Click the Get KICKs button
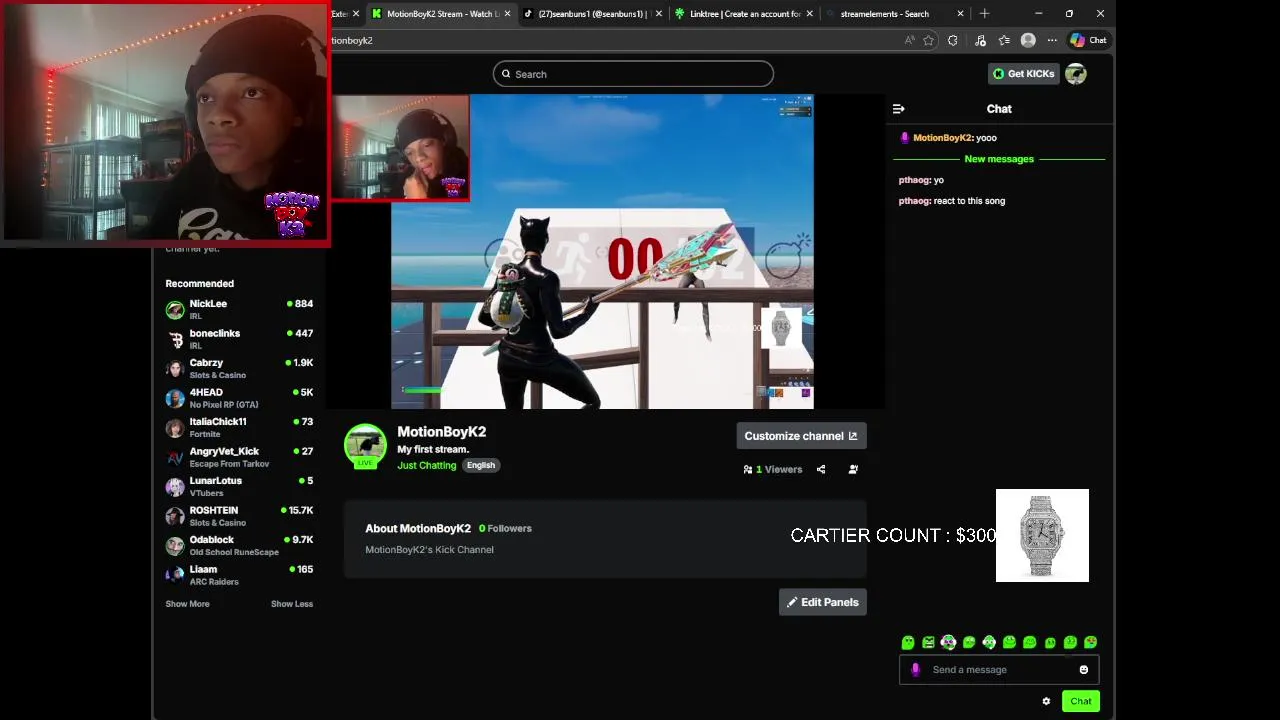Viewport: 1280px width, 720px height. 1023,74
